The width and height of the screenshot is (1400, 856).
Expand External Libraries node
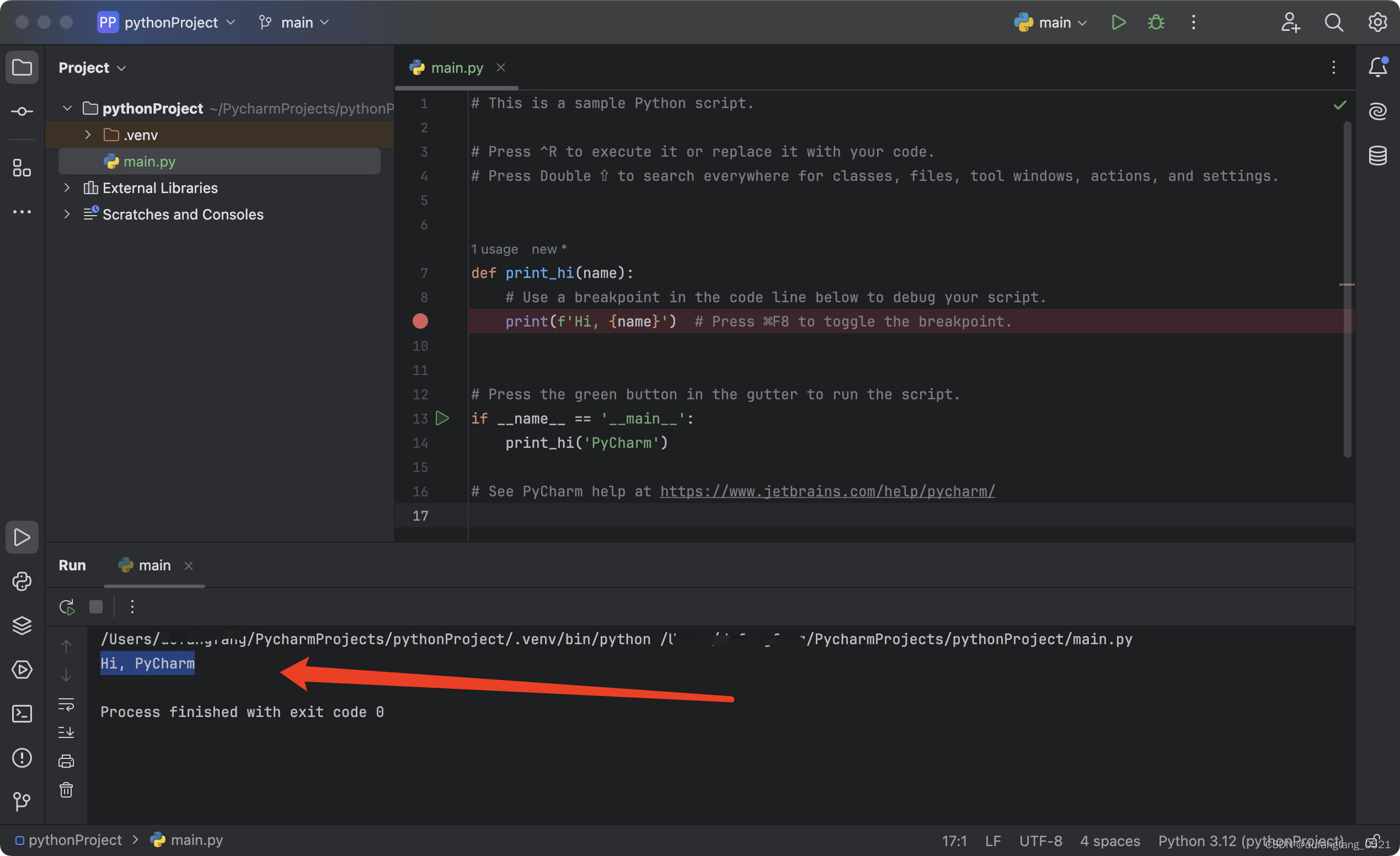click(67, 188)
